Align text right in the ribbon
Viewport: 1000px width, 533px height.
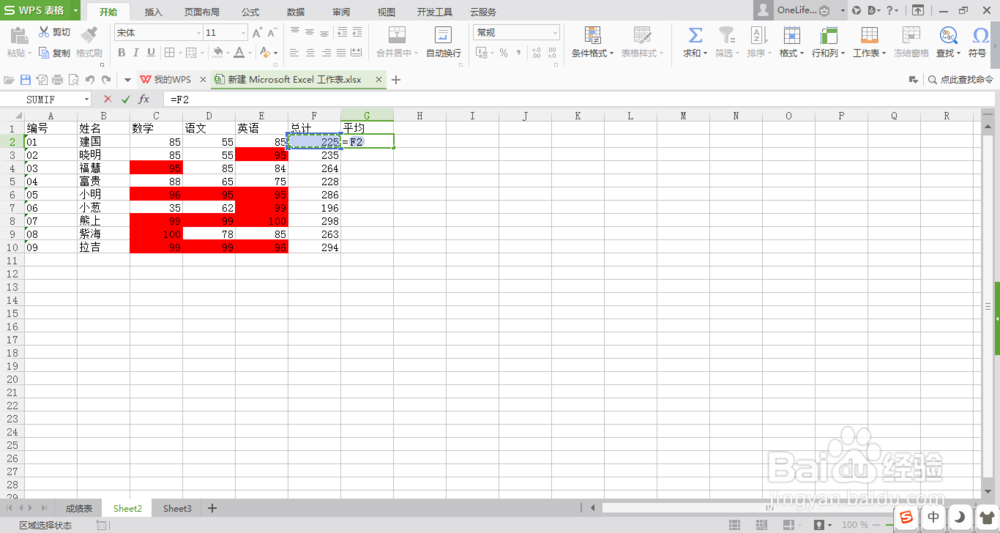tap(325, 53)
